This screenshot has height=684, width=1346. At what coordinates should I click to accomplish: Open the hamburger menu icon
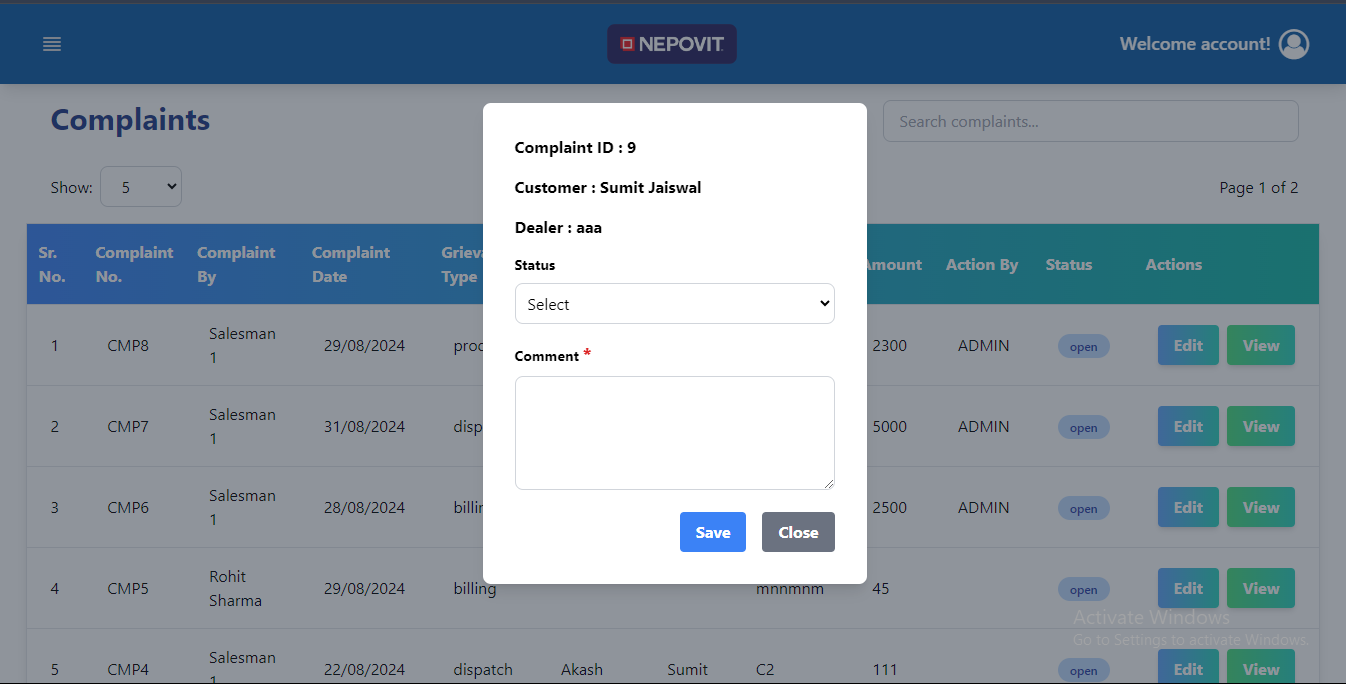pos(52,44)
